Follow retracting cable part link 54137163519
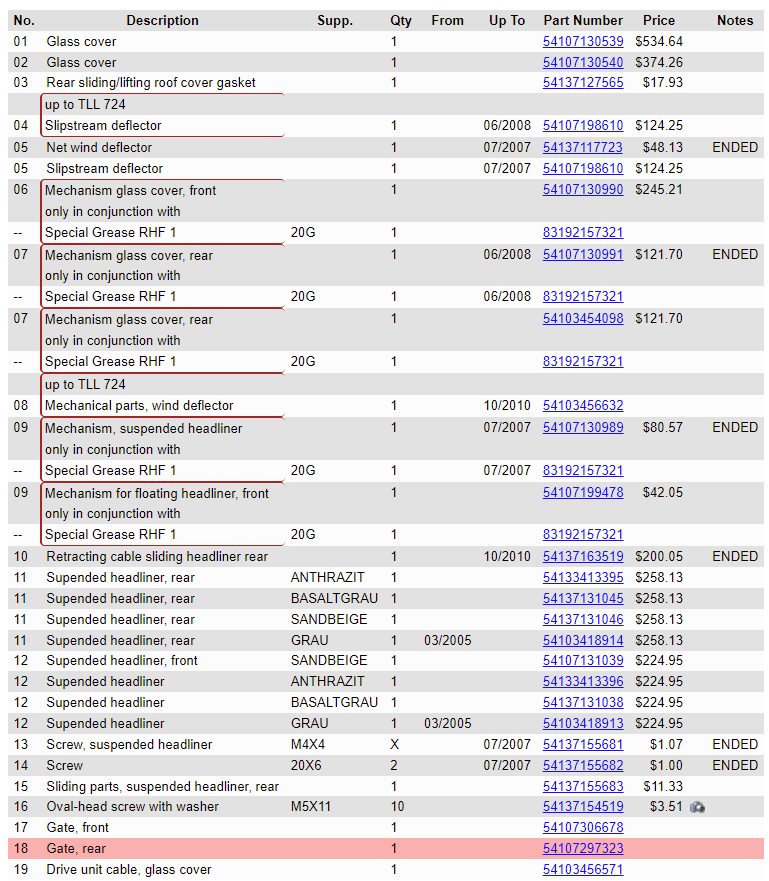The image size is (769, 881). tap(583, 557)
